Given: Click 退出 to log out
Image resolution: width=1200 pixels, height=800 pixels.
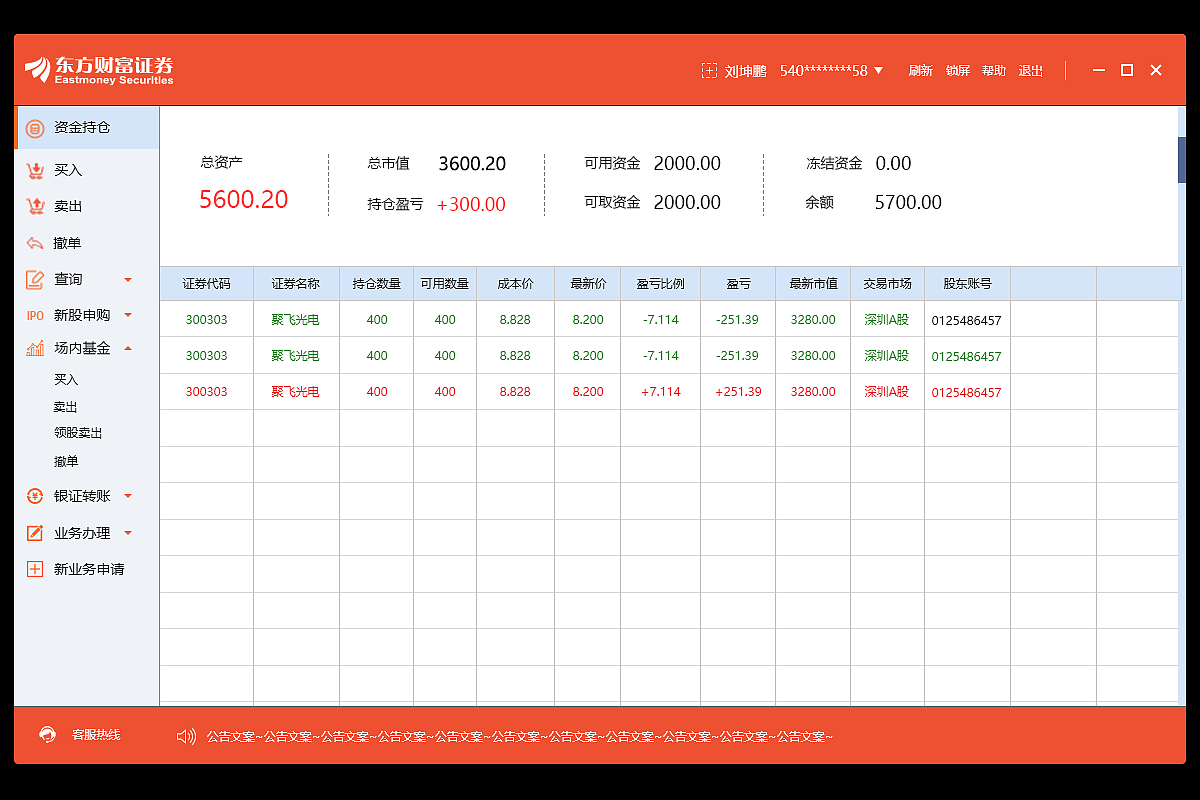Looking at the screenshot, I should tap(1031, 70).
